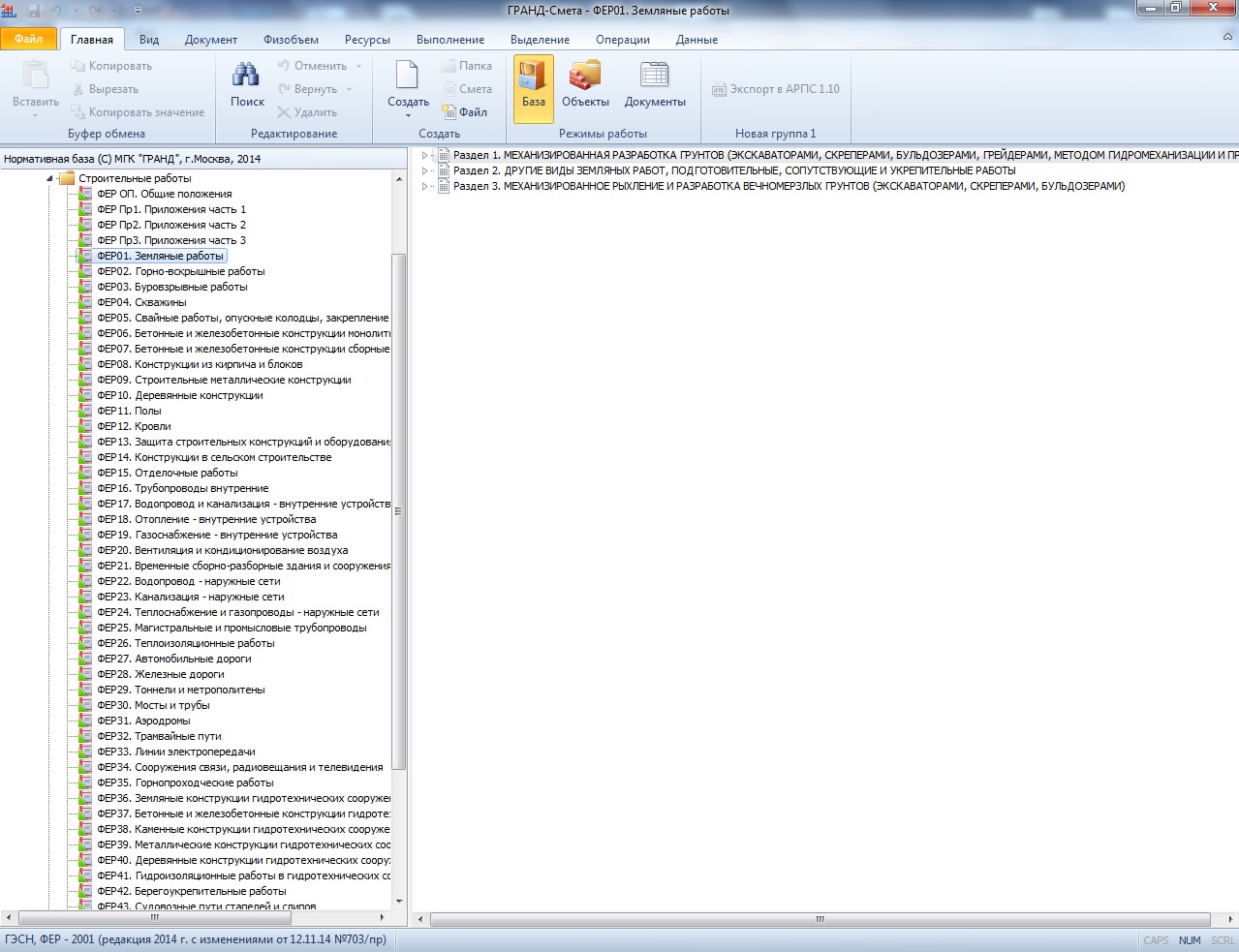Click Вырезать scissors command
1239x952 pixels.
pos(105,89)
